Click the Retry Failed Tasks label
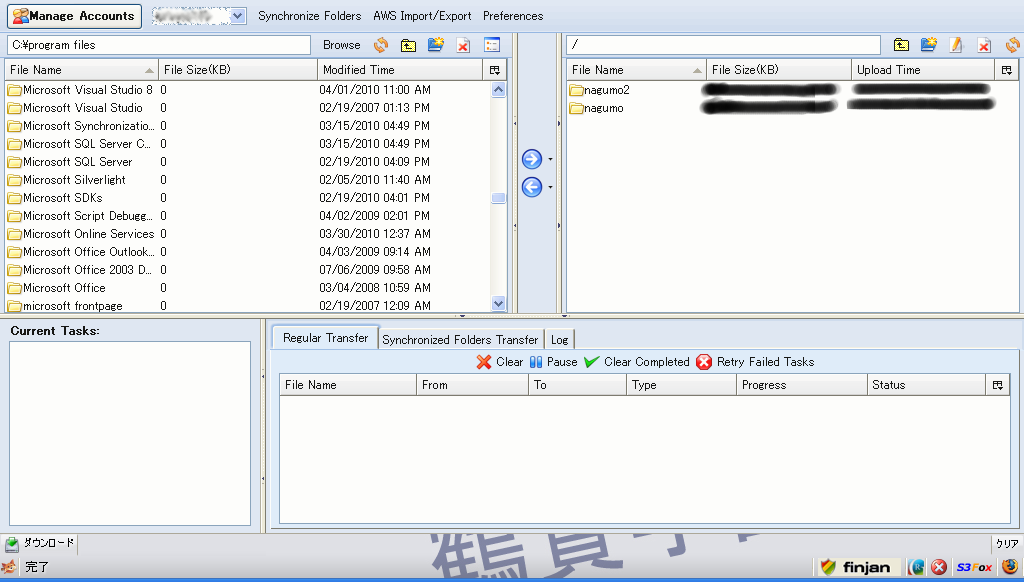 [765, 362]
